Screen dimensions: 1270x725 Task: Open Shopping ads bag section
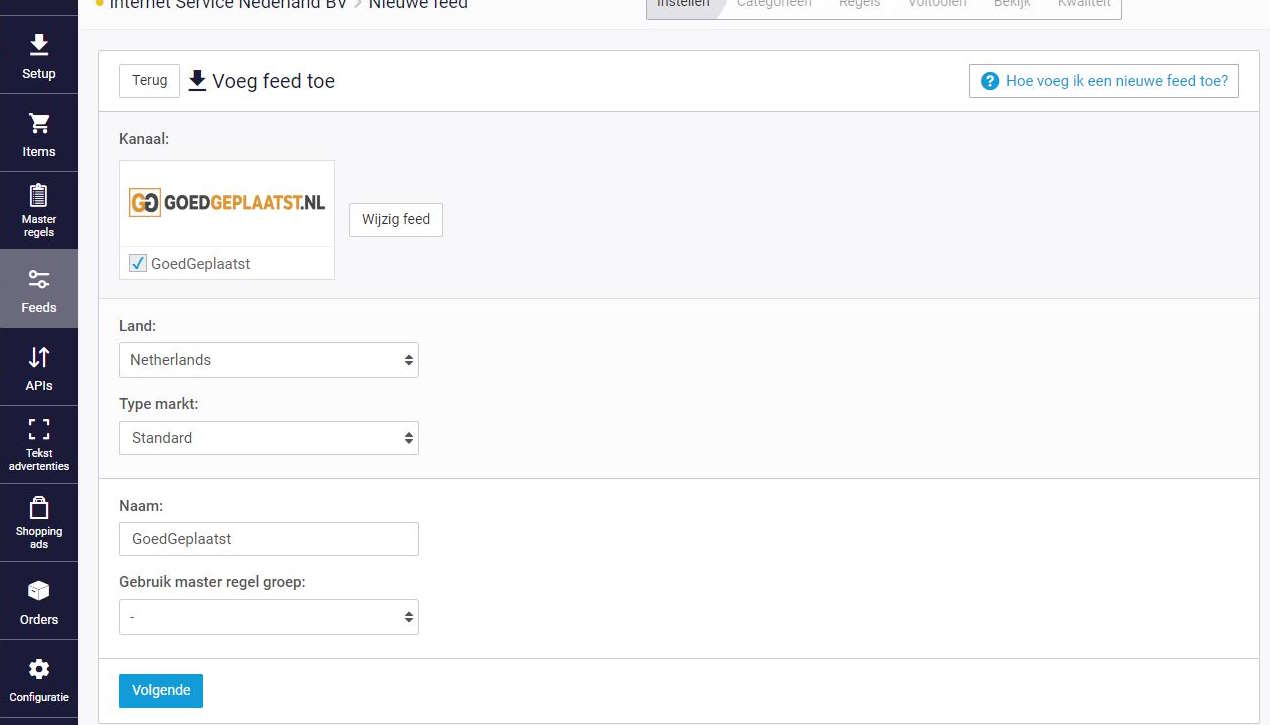[39, 523]
